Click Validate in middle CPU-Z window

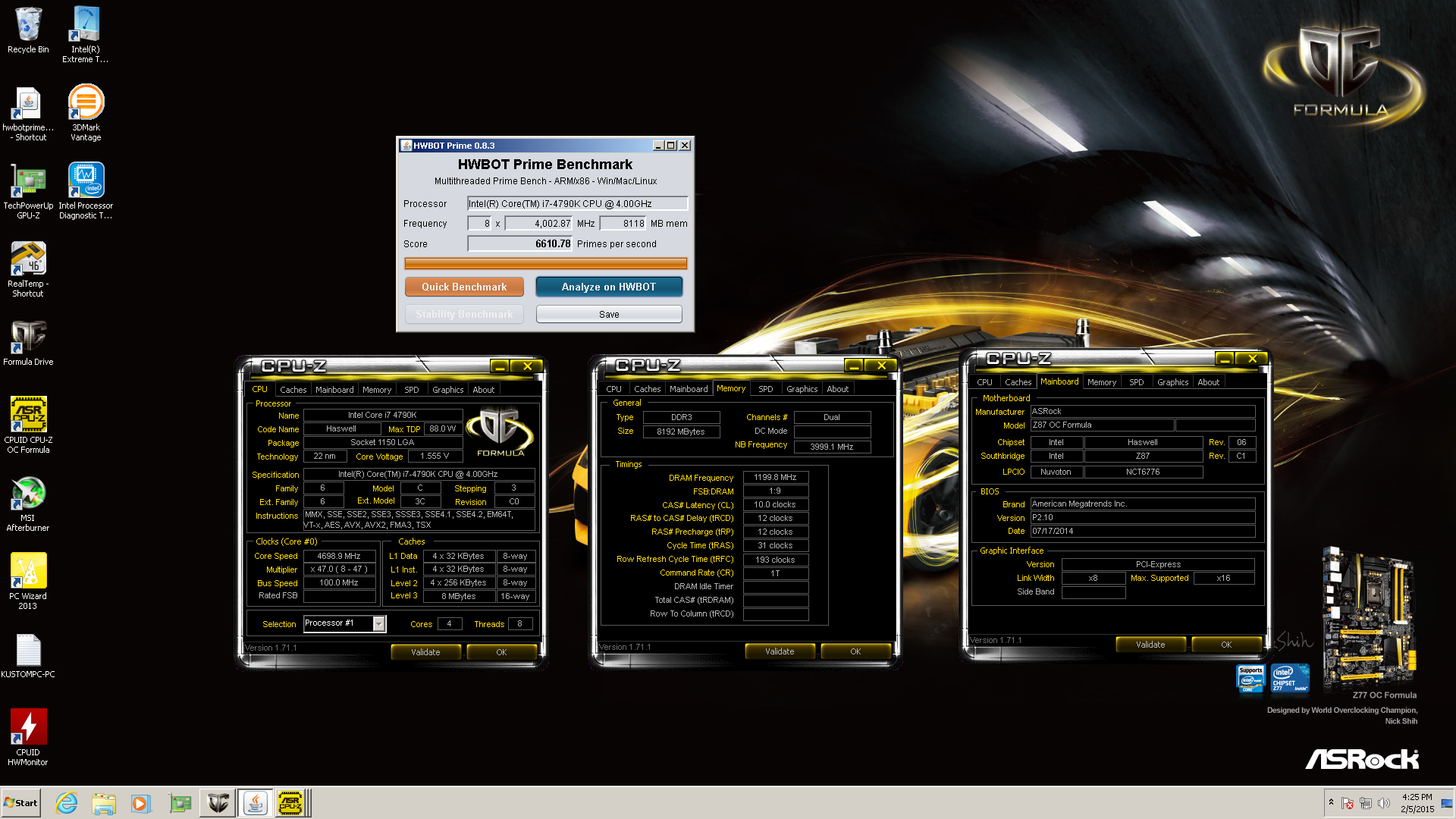[x=780, y=651]
